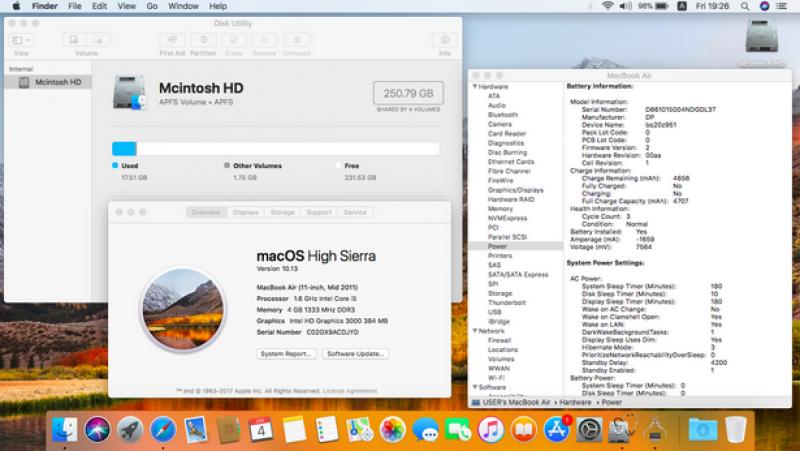Click remove Volume button in Disk Utility
The height and width of the screenshot is (451, 800).
[x=98, y=40]
